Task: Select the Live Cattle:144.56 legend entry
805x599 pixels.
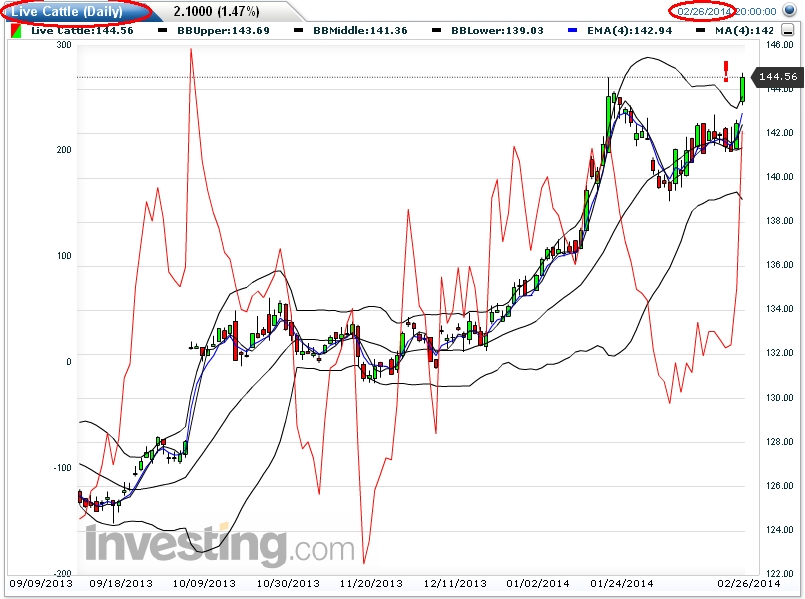Action: [x=82, y=31]
